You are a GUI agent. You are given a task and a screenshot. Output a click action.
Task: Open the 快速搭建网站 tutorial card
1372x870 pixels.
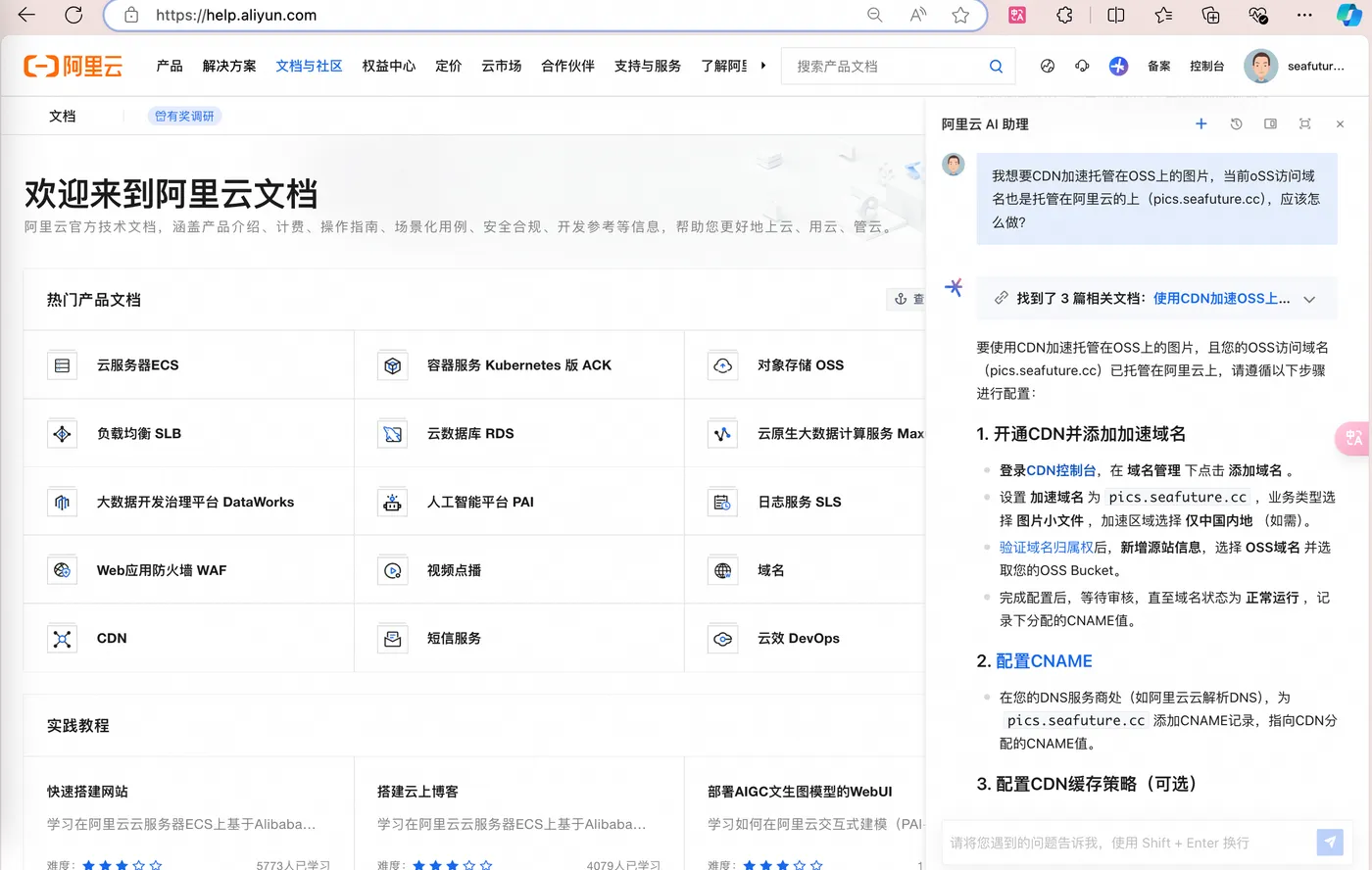[x=188, y=813]
